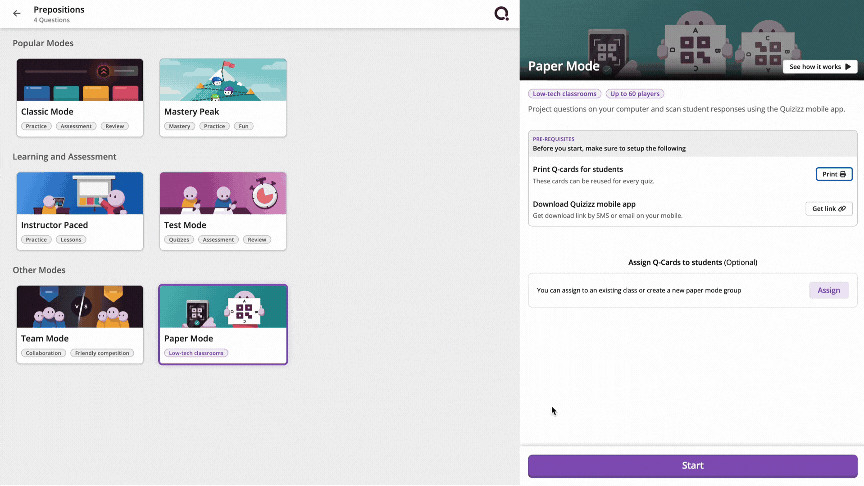This screenshot has width=864, height=486.
Task: Click the PRE-REQUISITES label
Action: [x=553, y=139]
